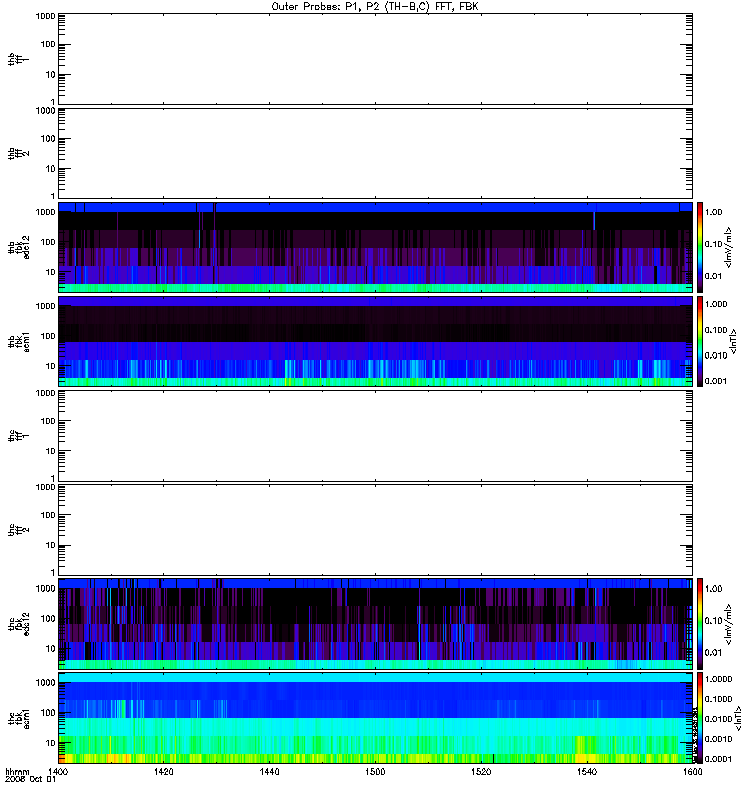Select the thc fbk edc12 color bar
This screenshot has width=750, height=800.
pyautogui.click(x=700, y=623)
